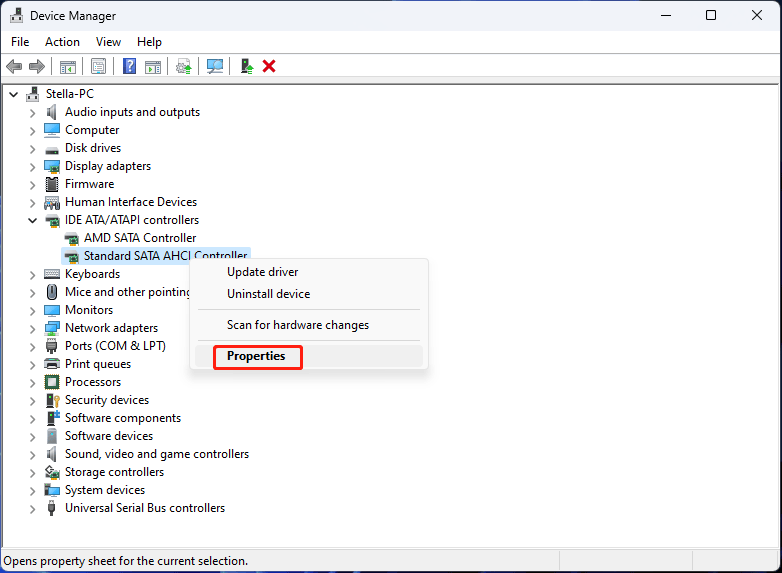This screenshot has width=782, height=573.
Task: Click the red X Uninstall device icon
Action: pyautogui.click(x=269, y=66)
